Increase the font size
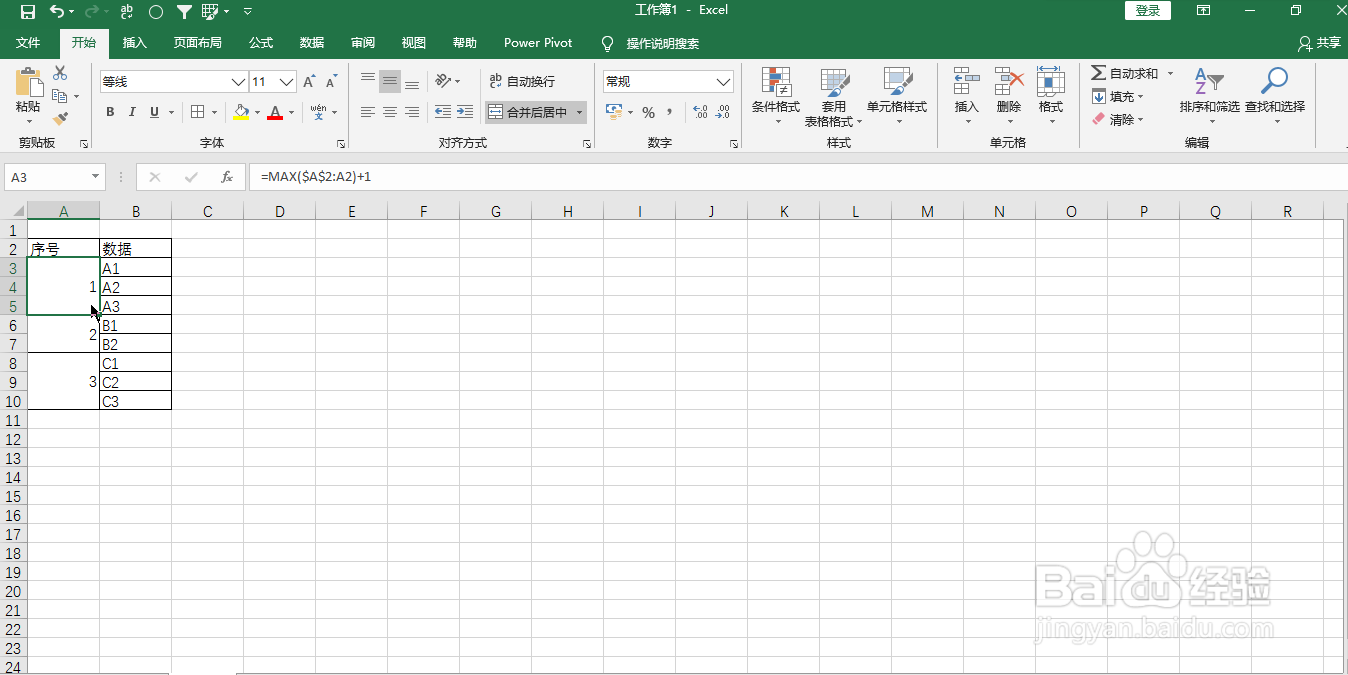Viewport: 1348px width, 675px height. pos(309,81)
